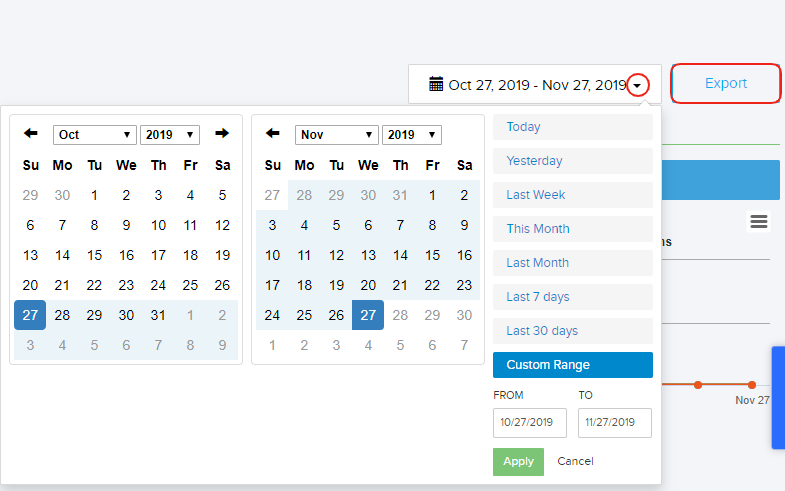Open the hamburger menu icon on the chart
This screenshot has height=491, width=785.
pos(759,221)
